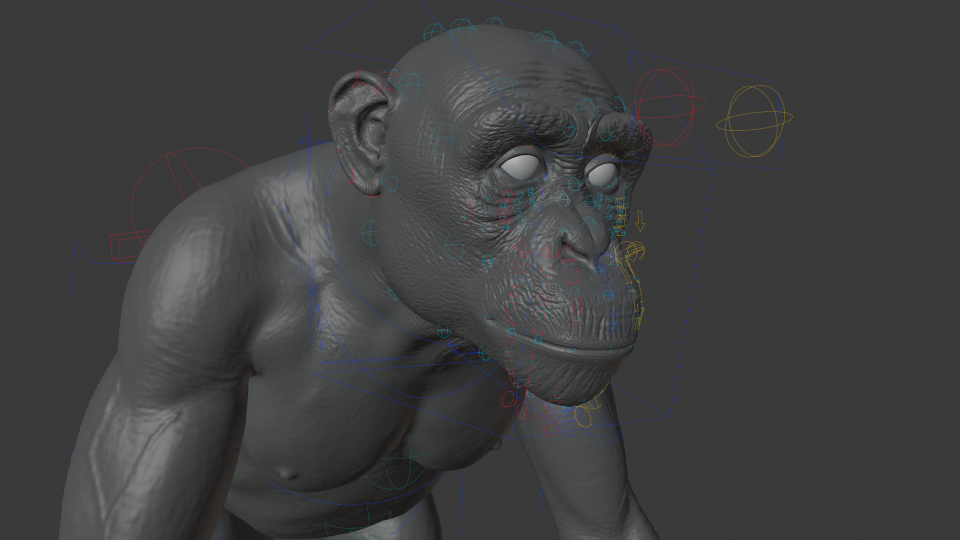Select the red circle control under chin

[508, 399]
